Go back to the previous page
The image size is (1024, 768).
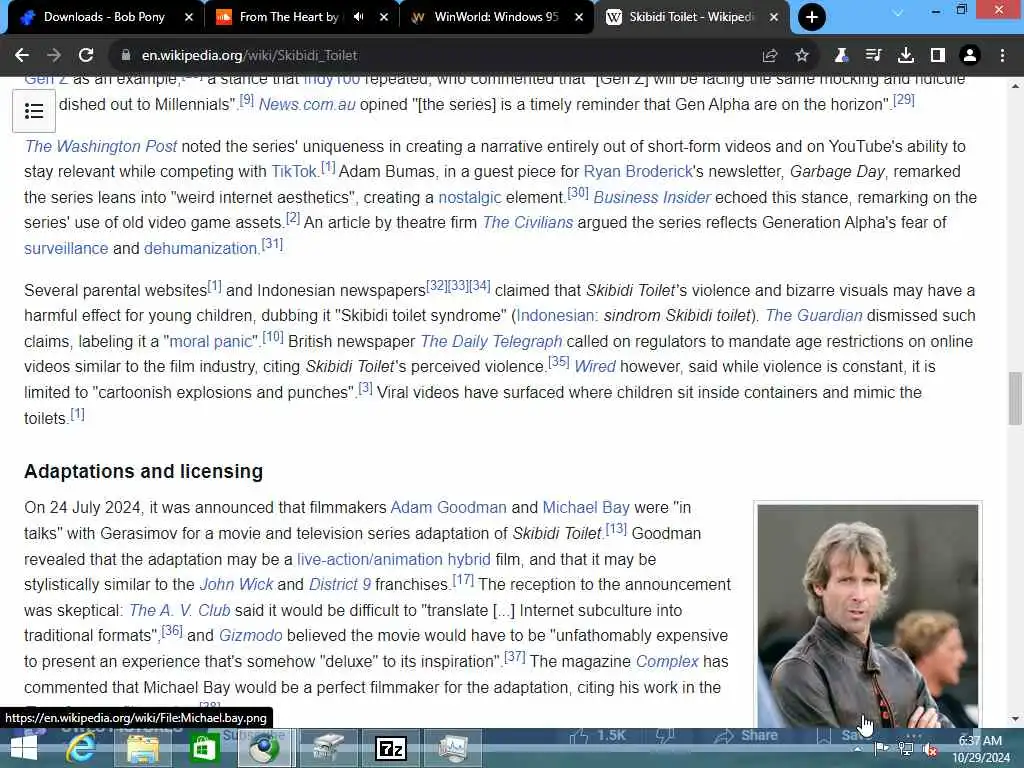22,56
